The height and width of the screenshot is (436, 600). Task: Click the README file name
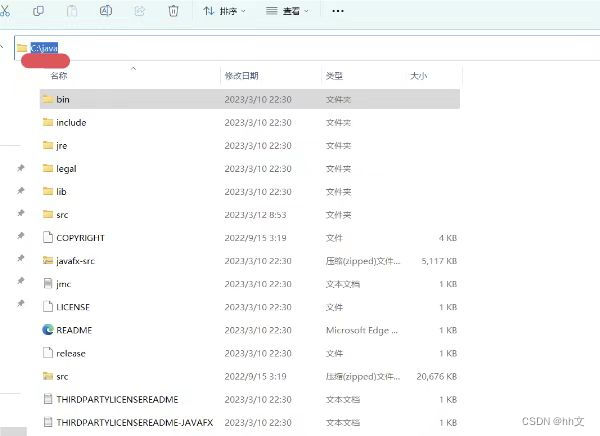[74, 330]
